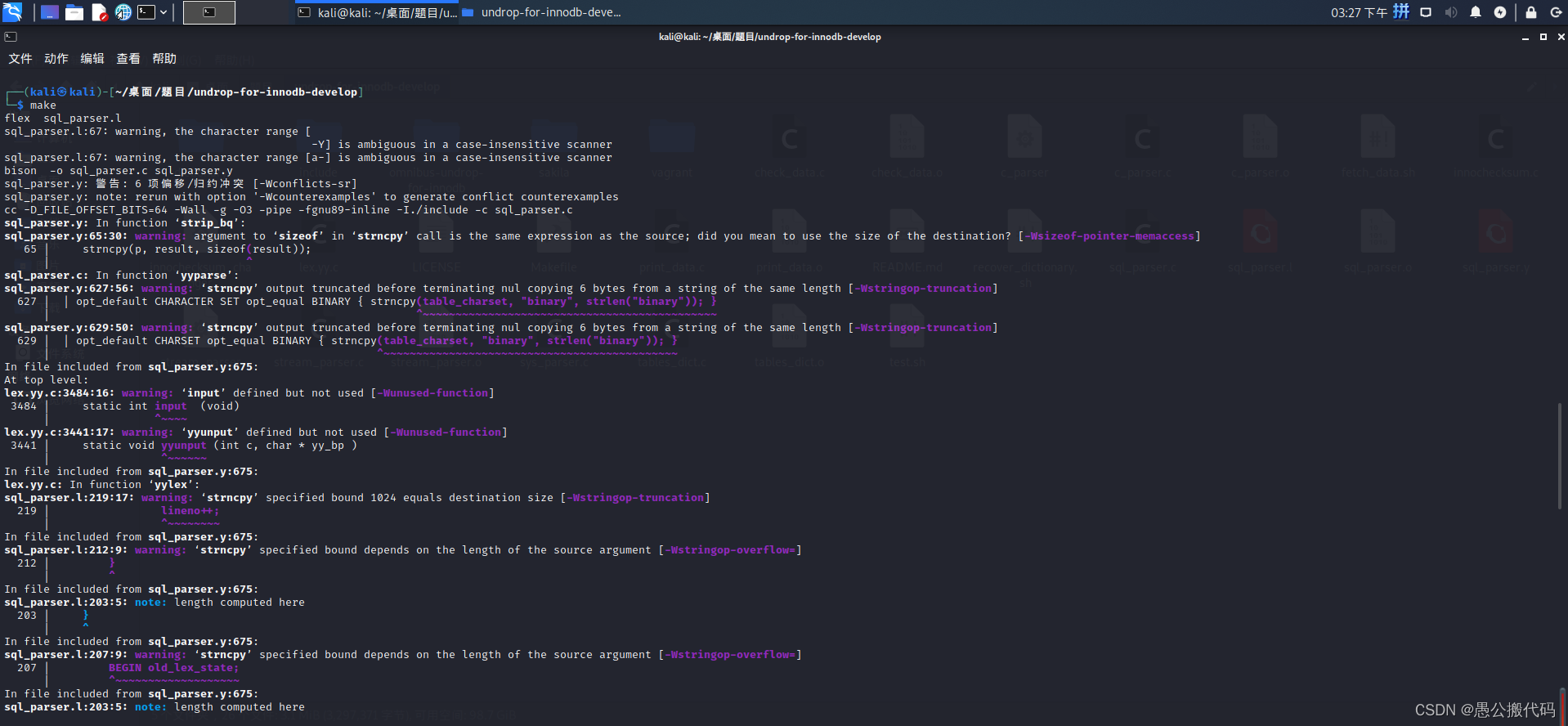Open the 动作 (Actions) menu
This screenshot has width=1568, height=726.
(56, 59)
